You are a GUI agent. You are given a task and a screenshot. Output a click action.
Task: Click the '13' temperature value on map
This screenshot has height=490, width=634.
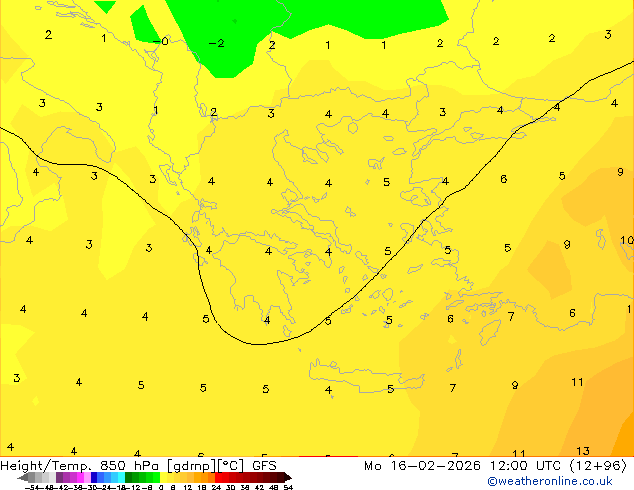tap(583, 451)
